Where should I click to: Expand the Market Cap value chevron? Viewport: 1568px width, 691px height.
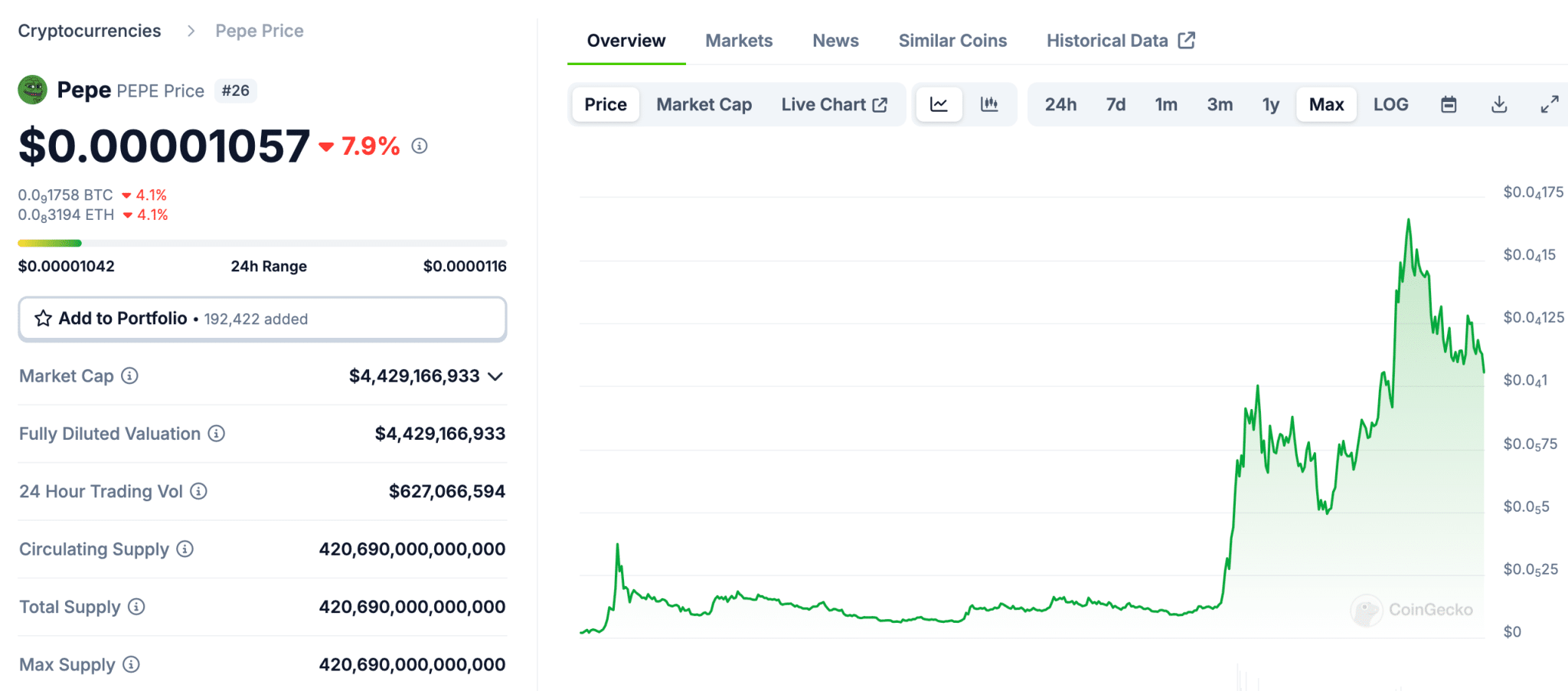pyautogui.click(x=495, y=376)
